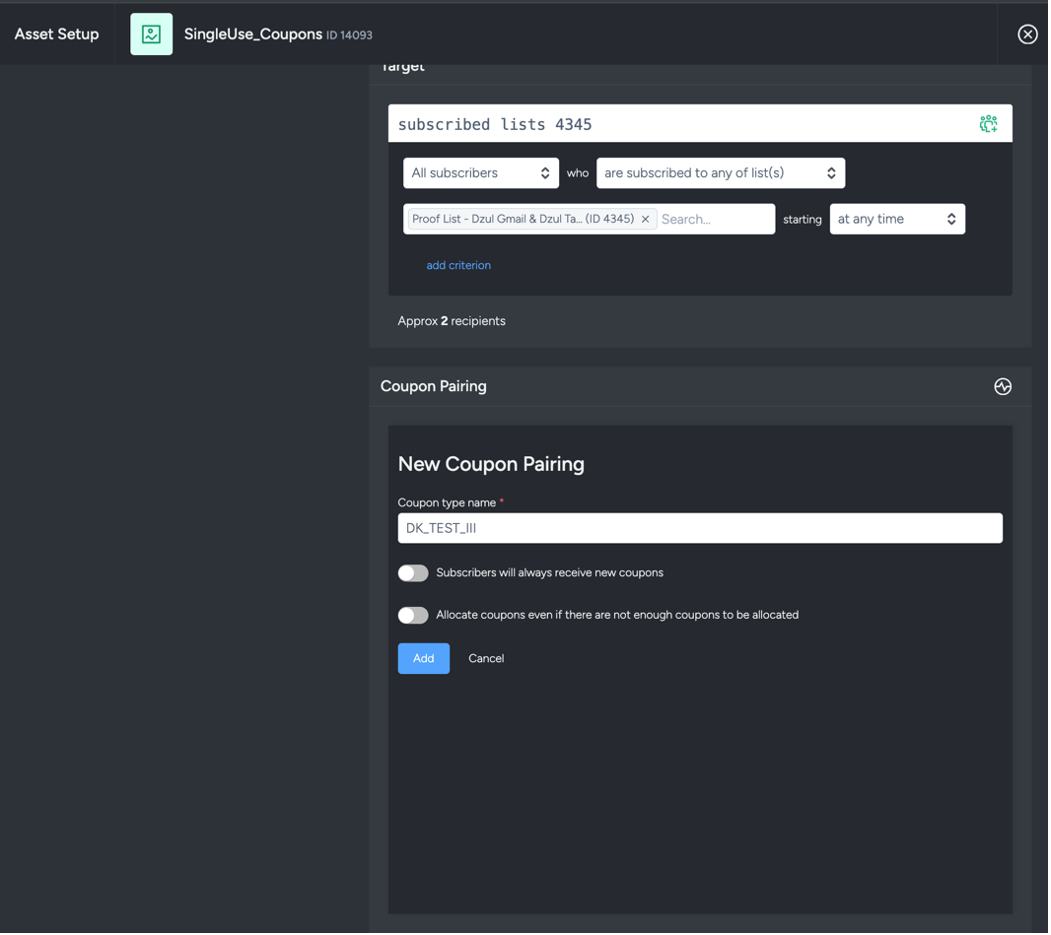Click the green asset type icon beside SingleUse_Coupons

click(150, 33)
